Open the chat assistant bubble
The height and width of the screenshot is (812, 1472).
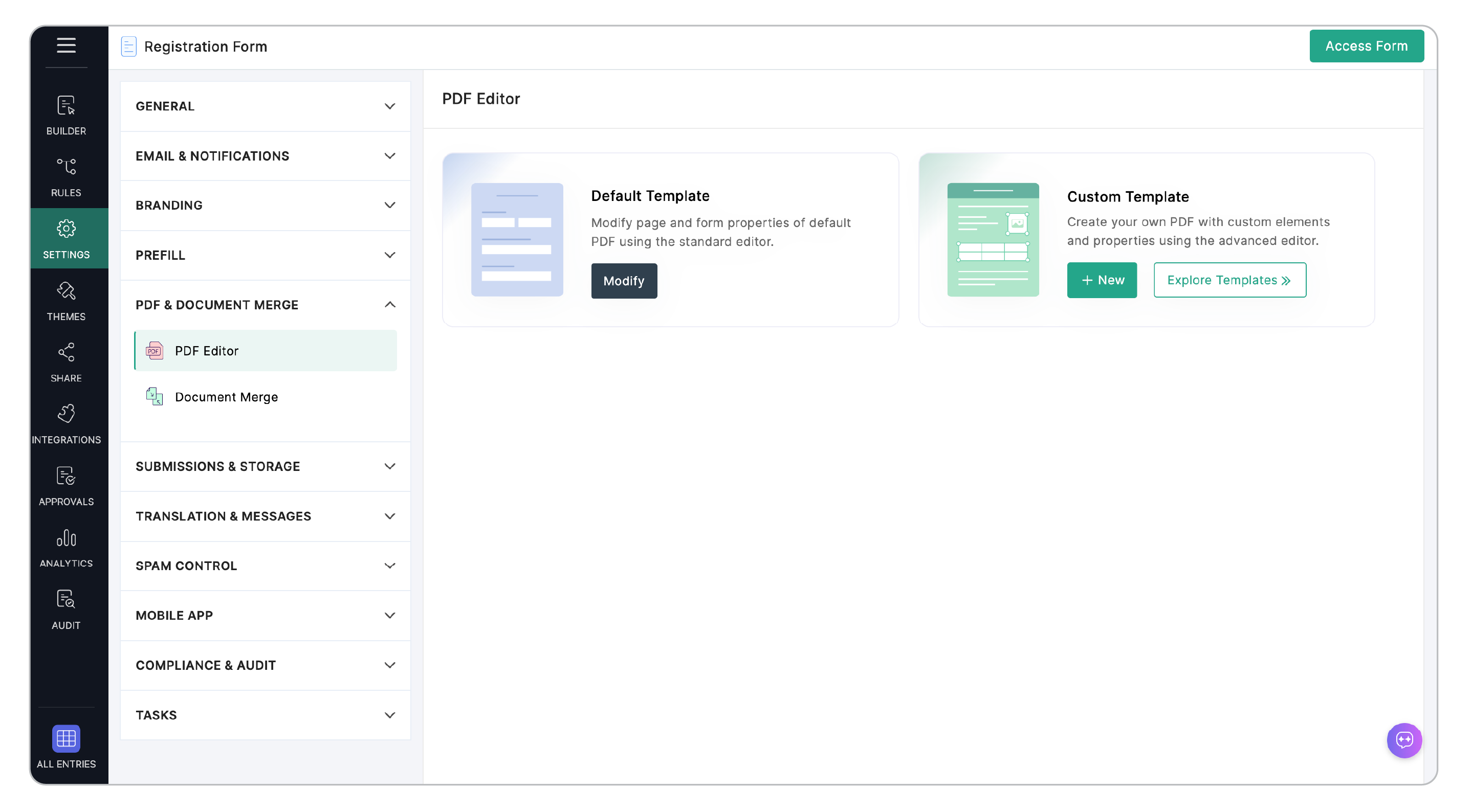coord(1404,740)
